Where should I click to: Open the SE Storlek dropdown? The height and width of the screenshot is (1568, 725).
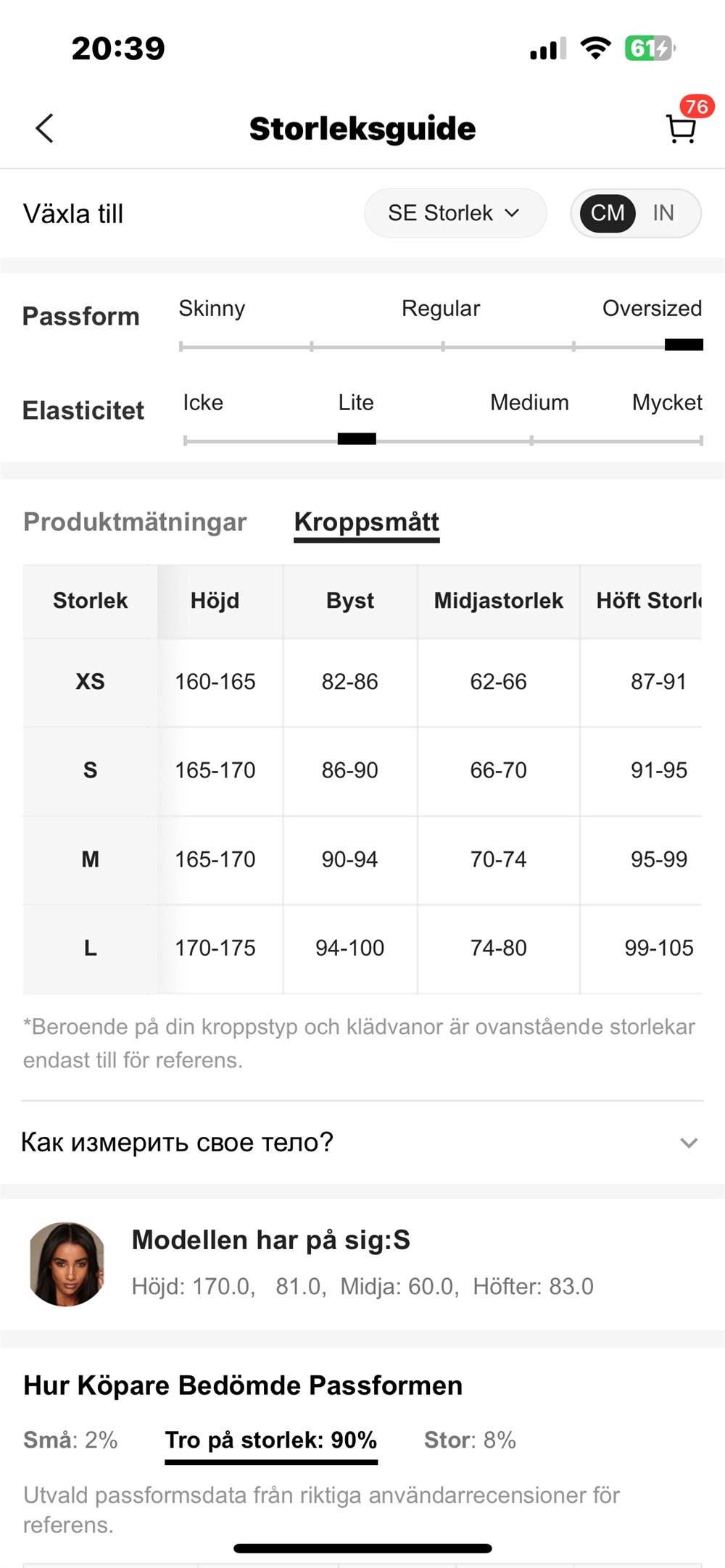455,213
